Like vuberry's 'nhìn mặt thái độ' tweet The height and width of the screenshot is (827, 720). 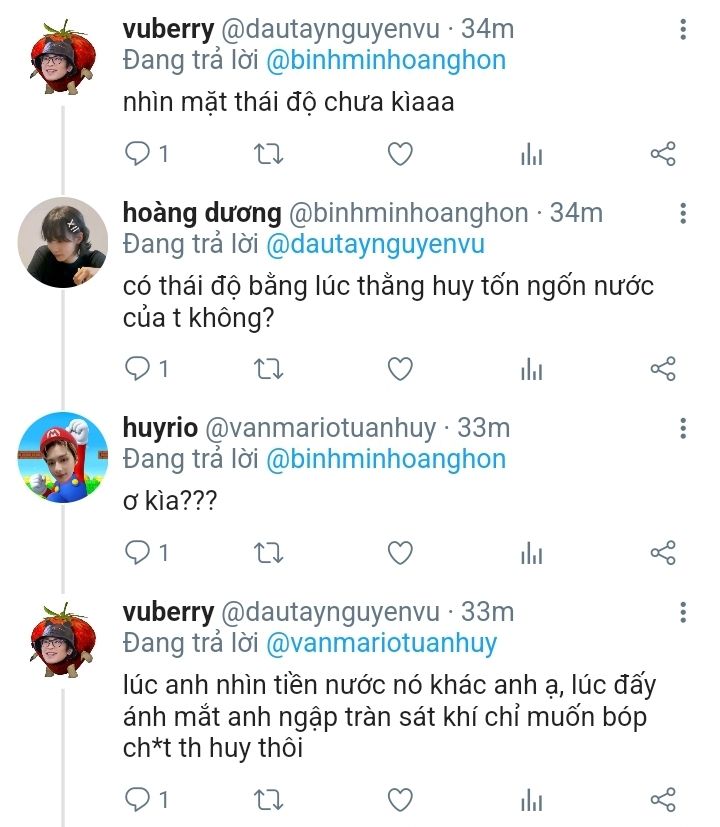tap(400, 154)
